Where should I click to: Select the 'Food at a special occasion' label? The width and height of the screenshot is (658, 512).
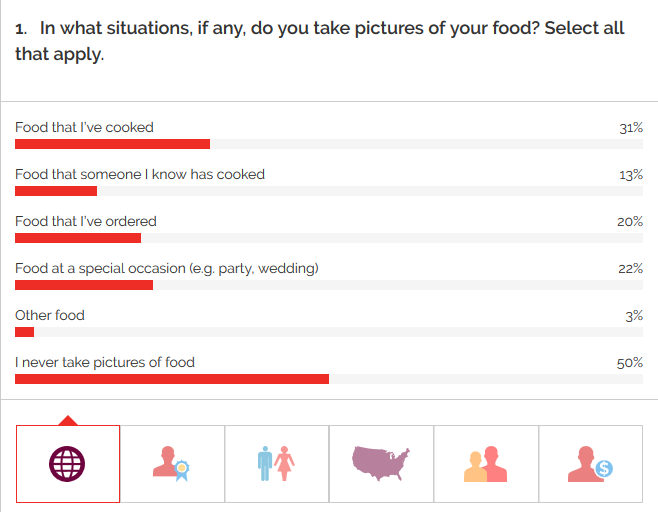pos(166,268)
